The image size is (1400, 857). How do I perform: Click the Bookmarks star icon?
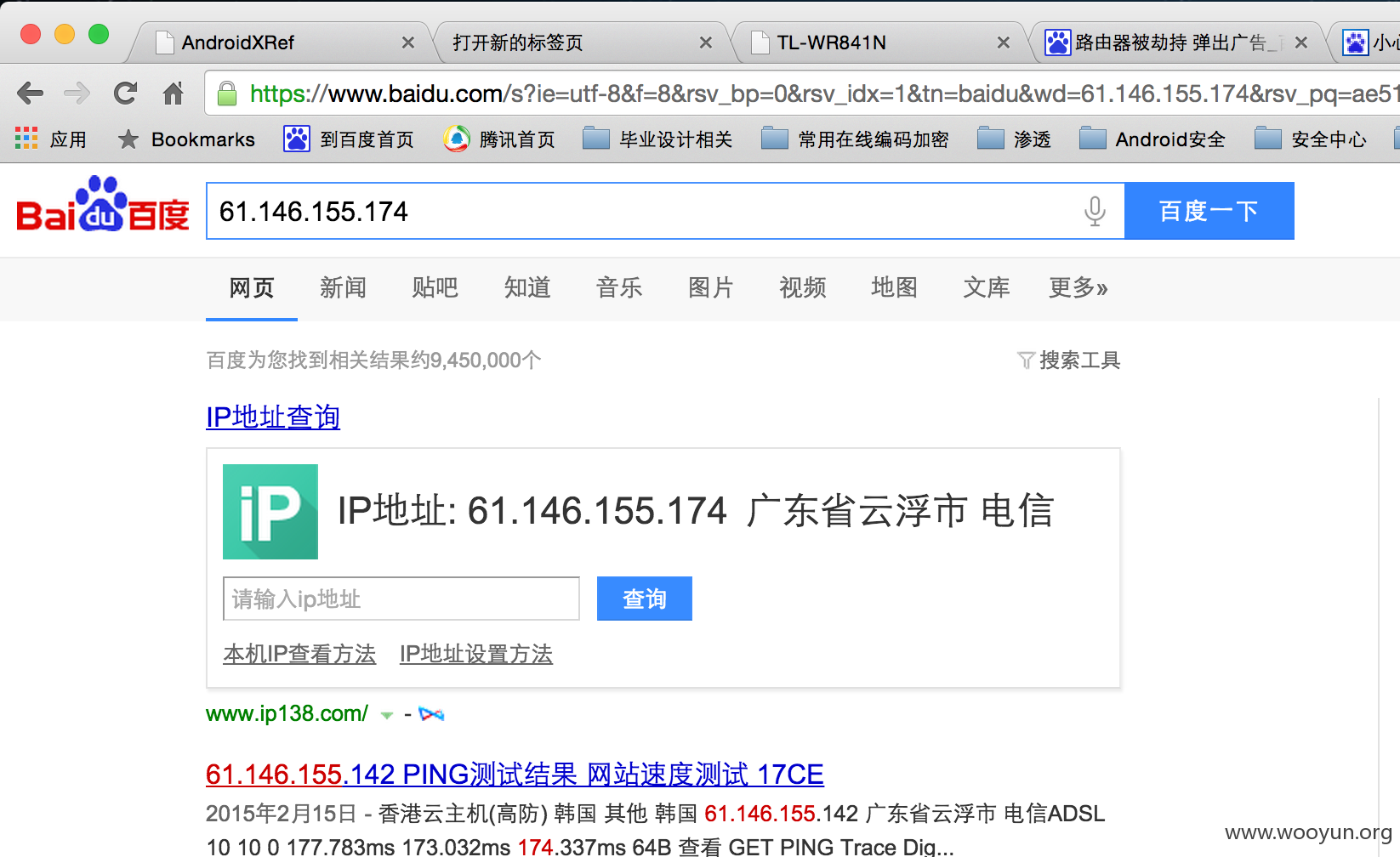click(128, 139)
